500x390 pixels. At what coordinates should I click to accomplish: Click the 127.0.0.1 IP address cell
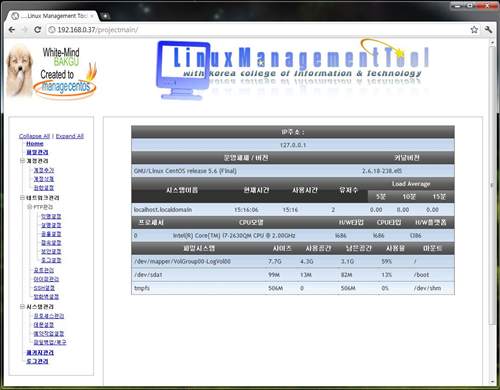(293, 145)
